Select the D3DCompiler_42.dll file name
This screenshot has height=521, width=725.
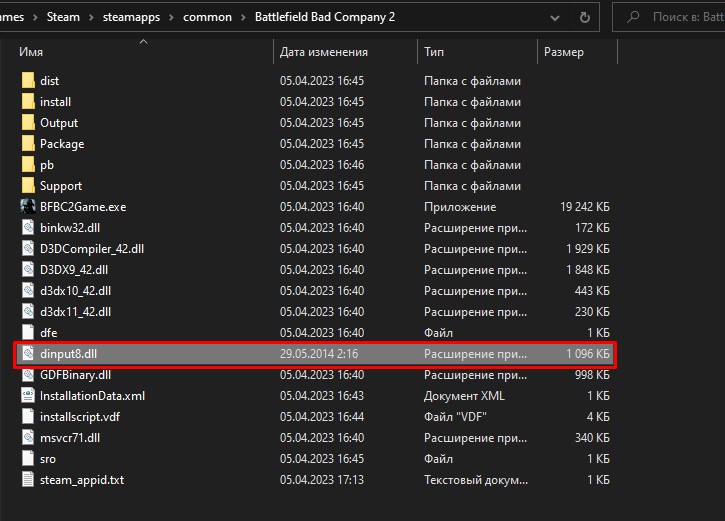(92, 249)
